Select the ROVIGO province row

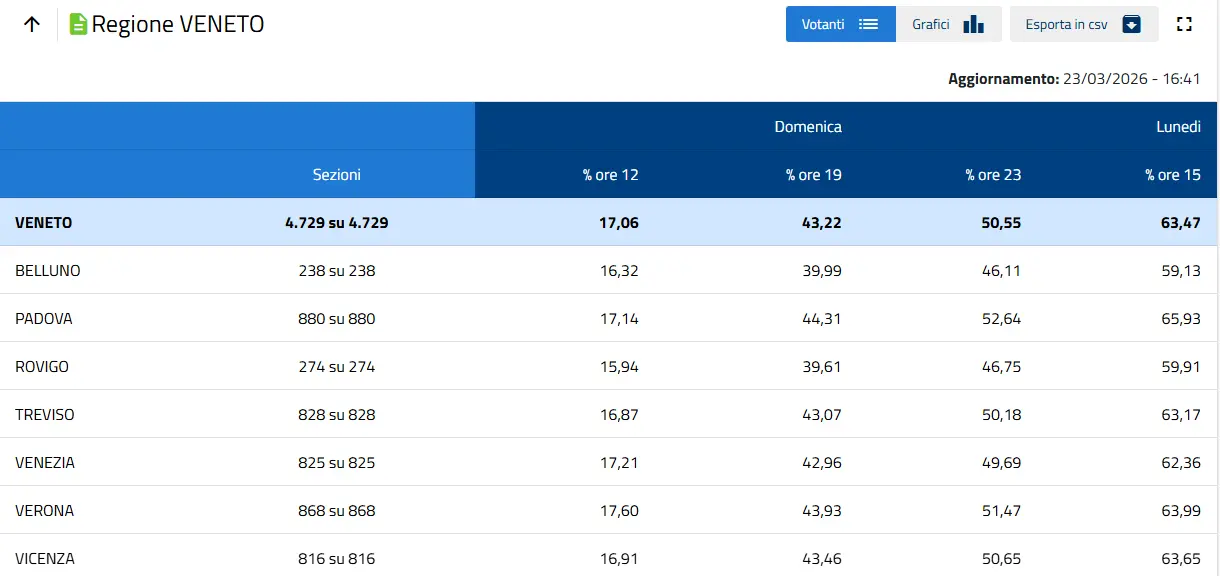click(42, 367)
